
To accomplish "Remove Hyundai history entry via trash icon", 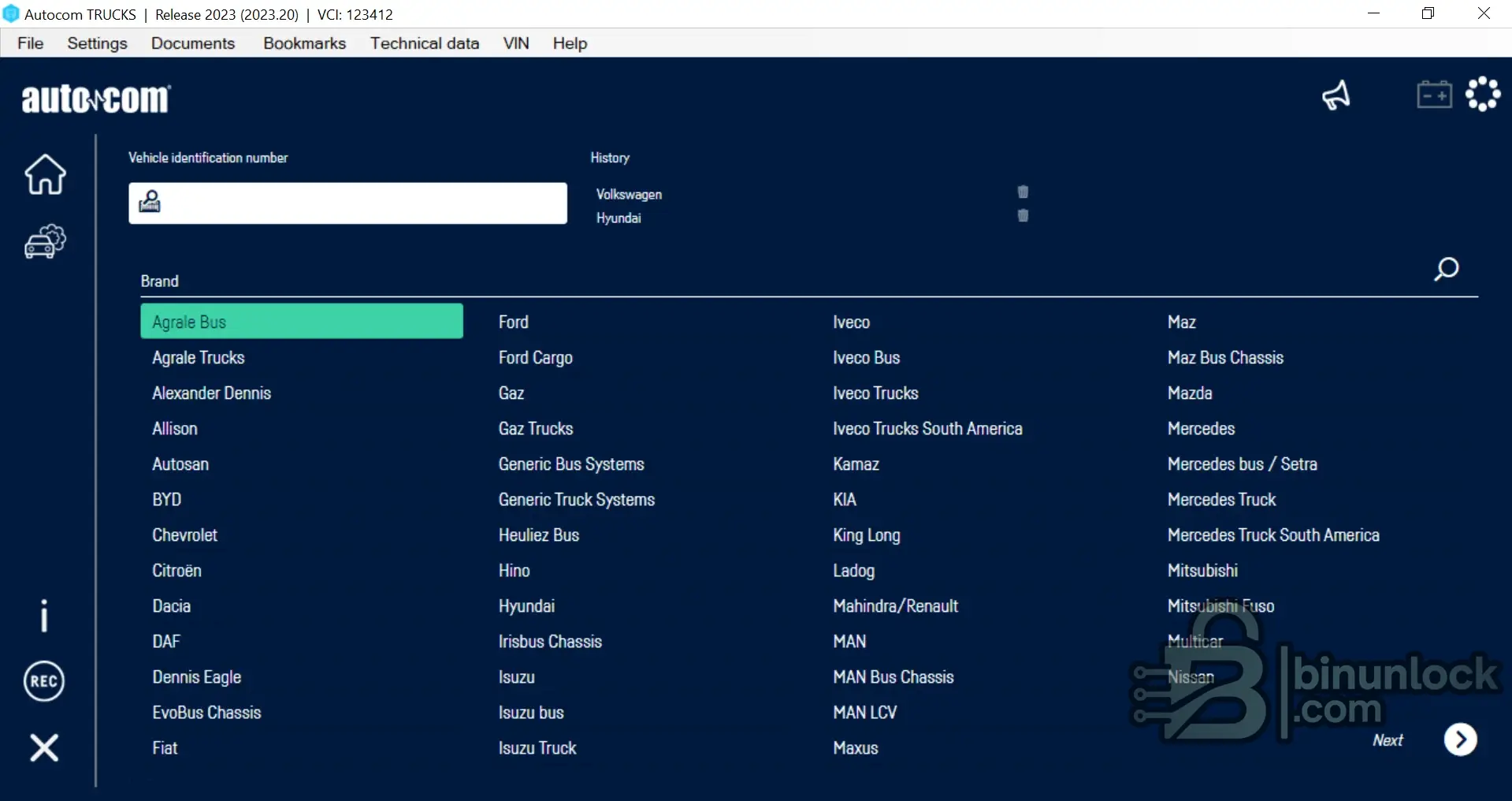I will click(1023, 216).
